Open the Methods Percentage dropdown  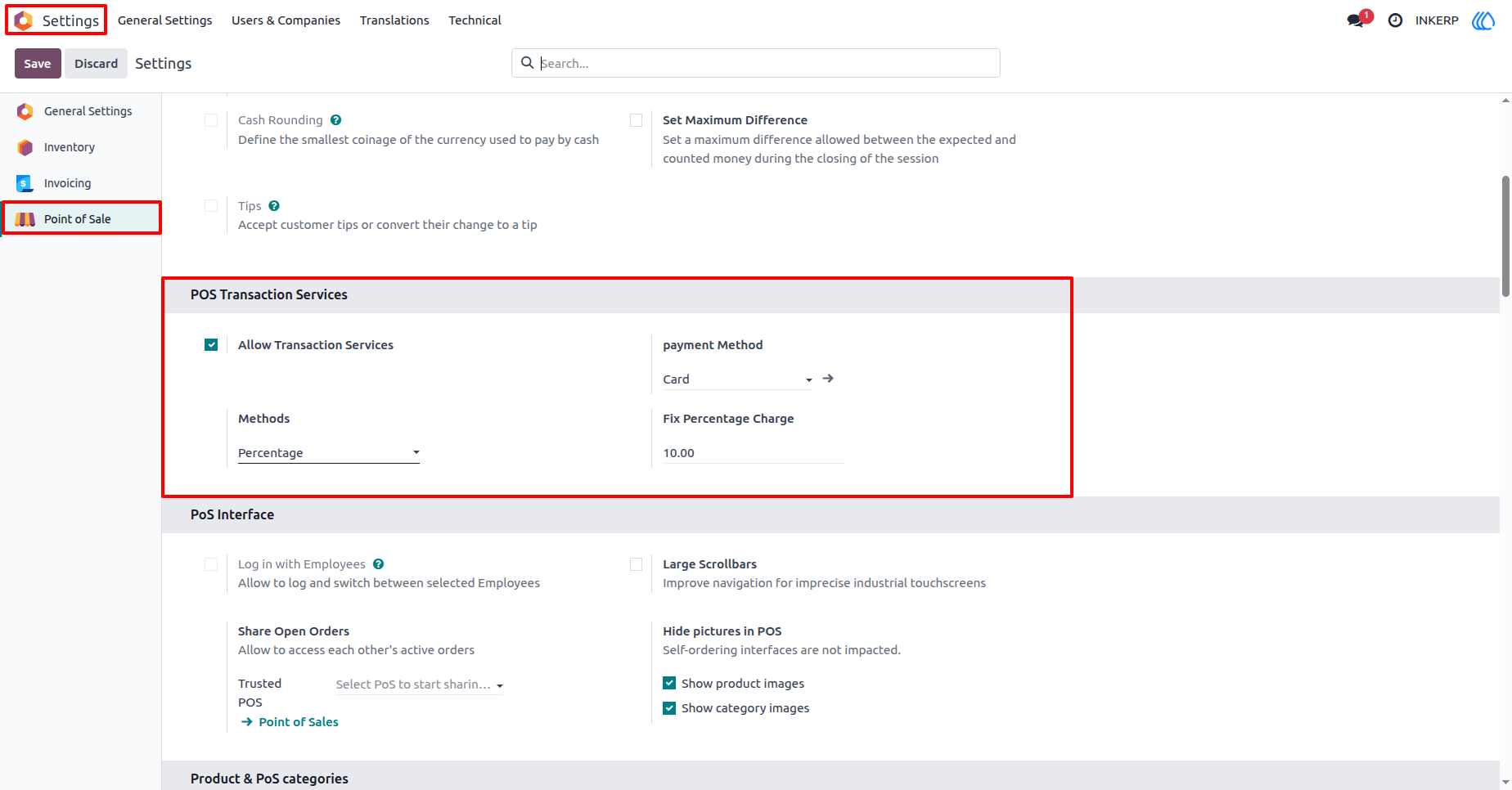(x=329, y=453)
